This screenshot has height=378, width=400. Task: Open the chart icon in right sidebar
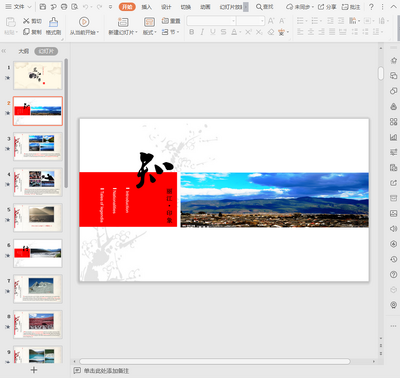(393, 137)
